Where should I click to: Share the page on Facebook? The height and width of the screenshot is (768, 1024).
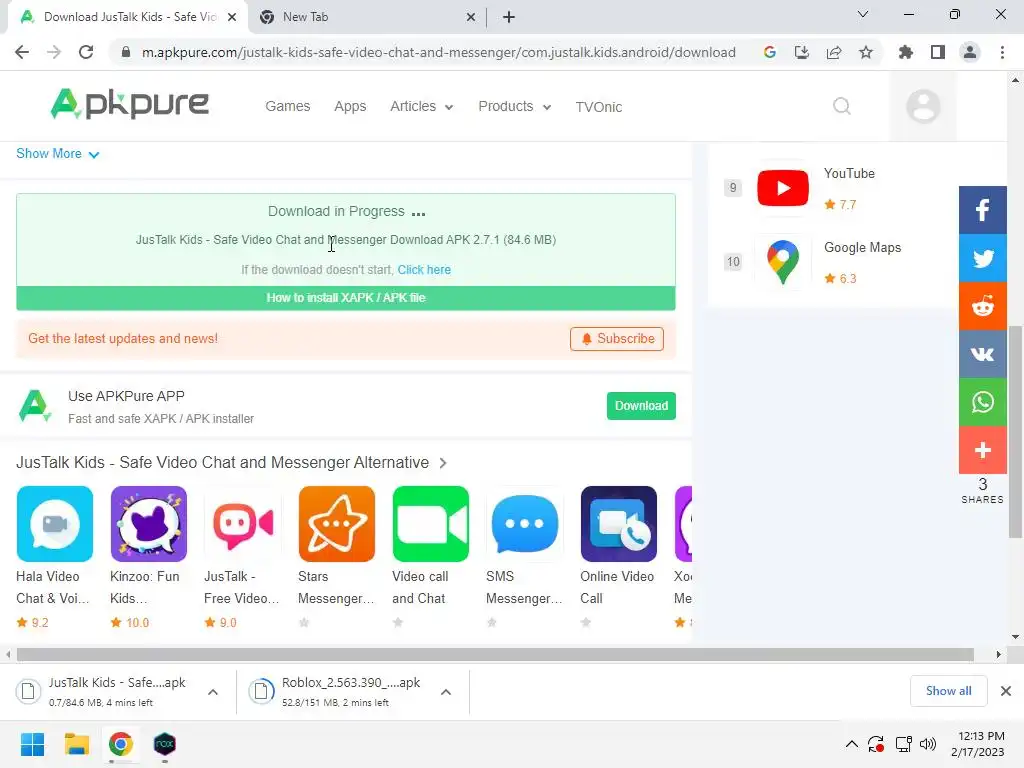pos(982,210)
